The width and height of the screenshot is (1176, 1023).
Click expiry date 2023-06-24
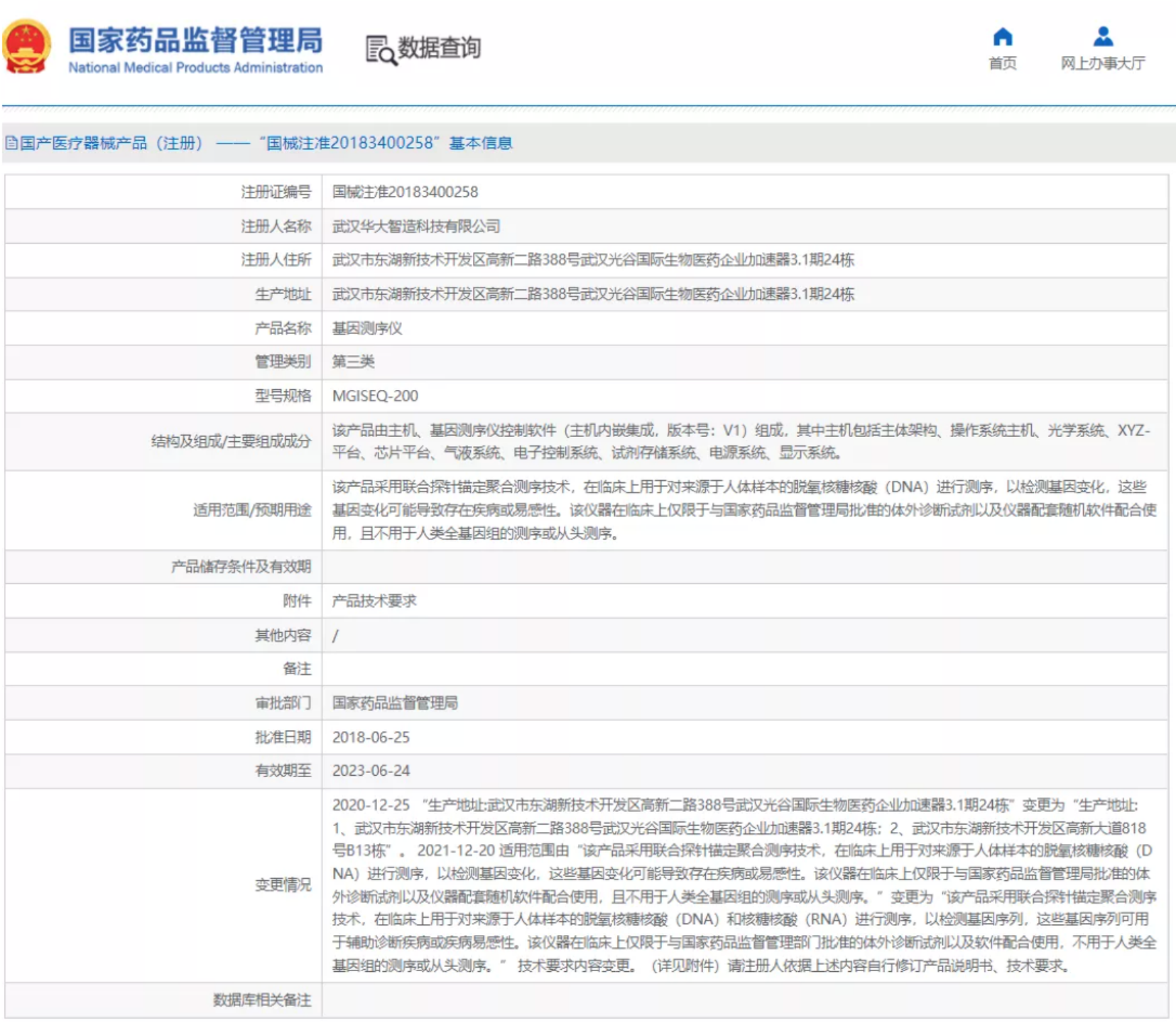(371, 771)
